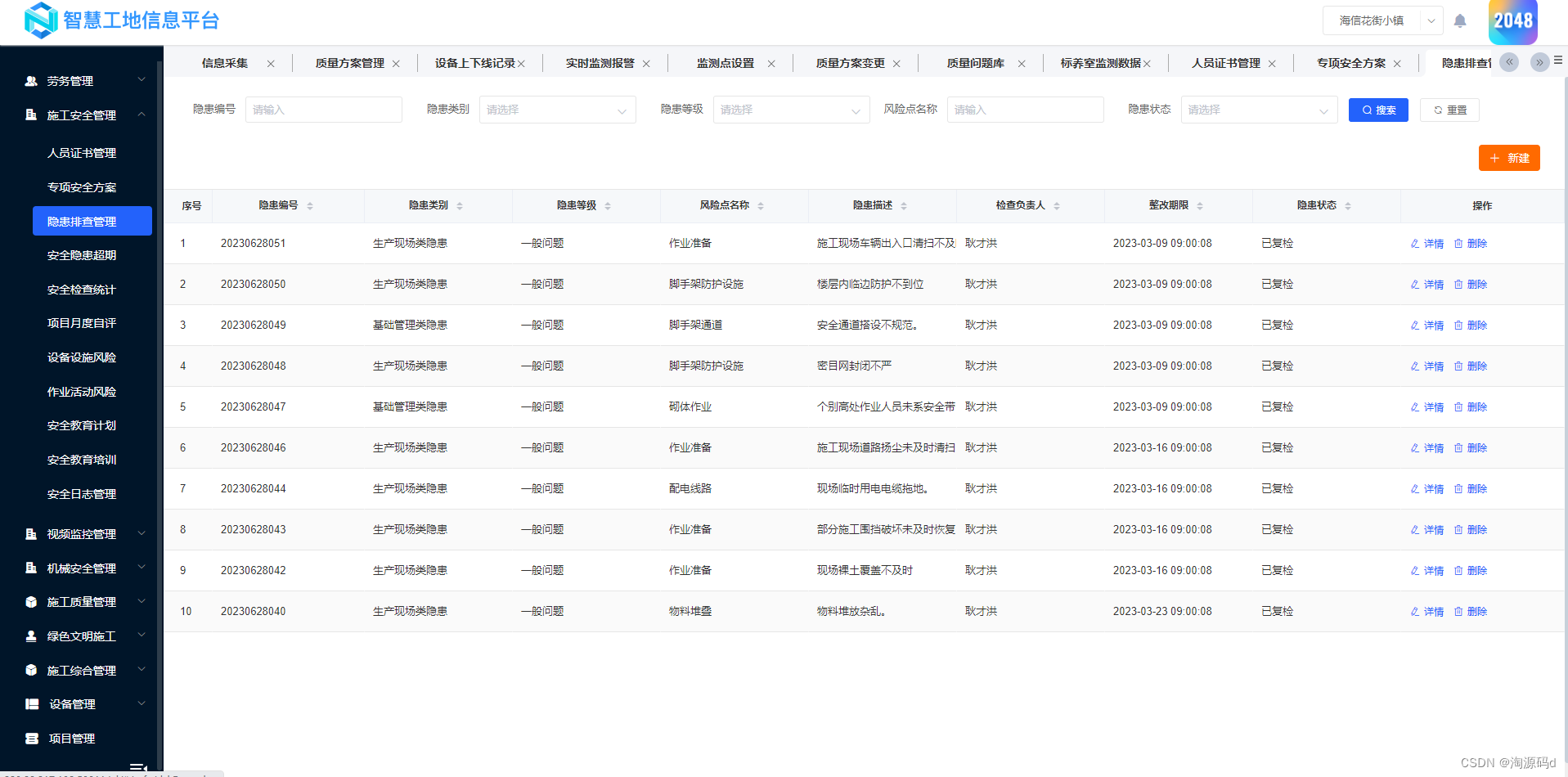
Task: Close the 人员证书管理 tab
Action: (x=1272, y=64)
